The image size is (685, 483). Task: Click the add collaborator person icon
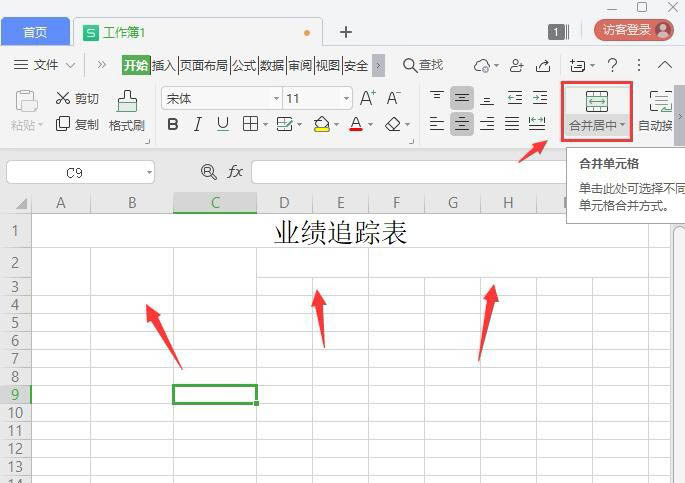coord(516,66)
